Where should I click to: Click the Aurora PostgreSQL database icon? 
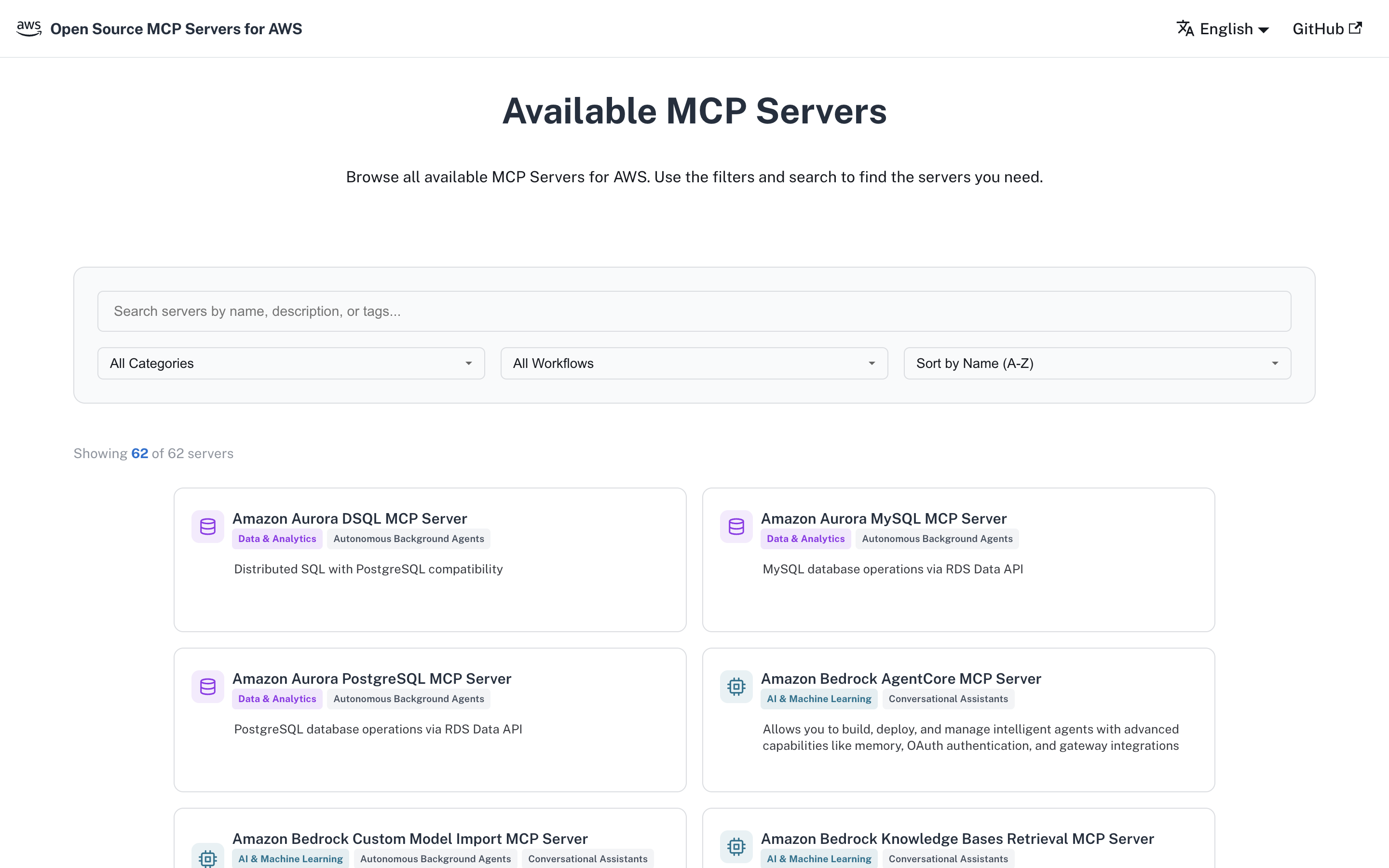[x=208, y=687]
